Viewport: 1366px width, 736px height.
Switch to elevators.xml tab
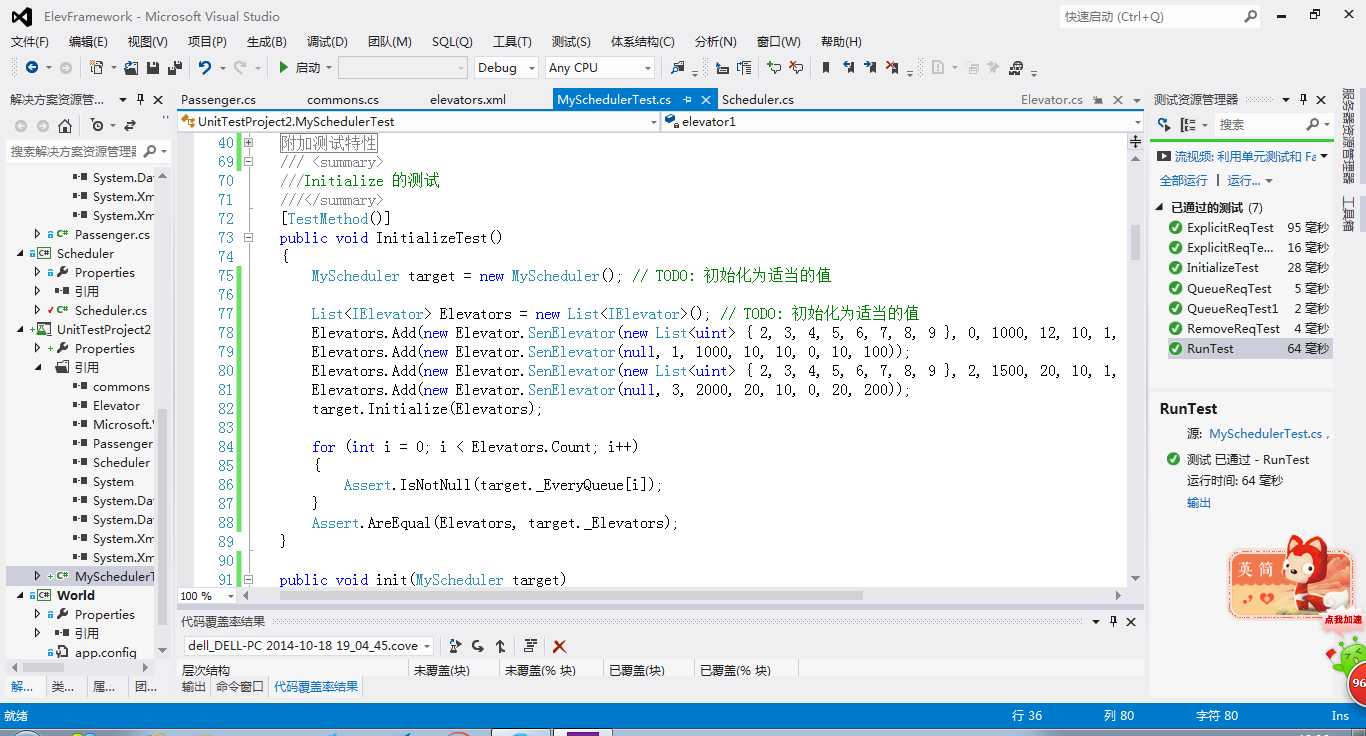point(468,99)
